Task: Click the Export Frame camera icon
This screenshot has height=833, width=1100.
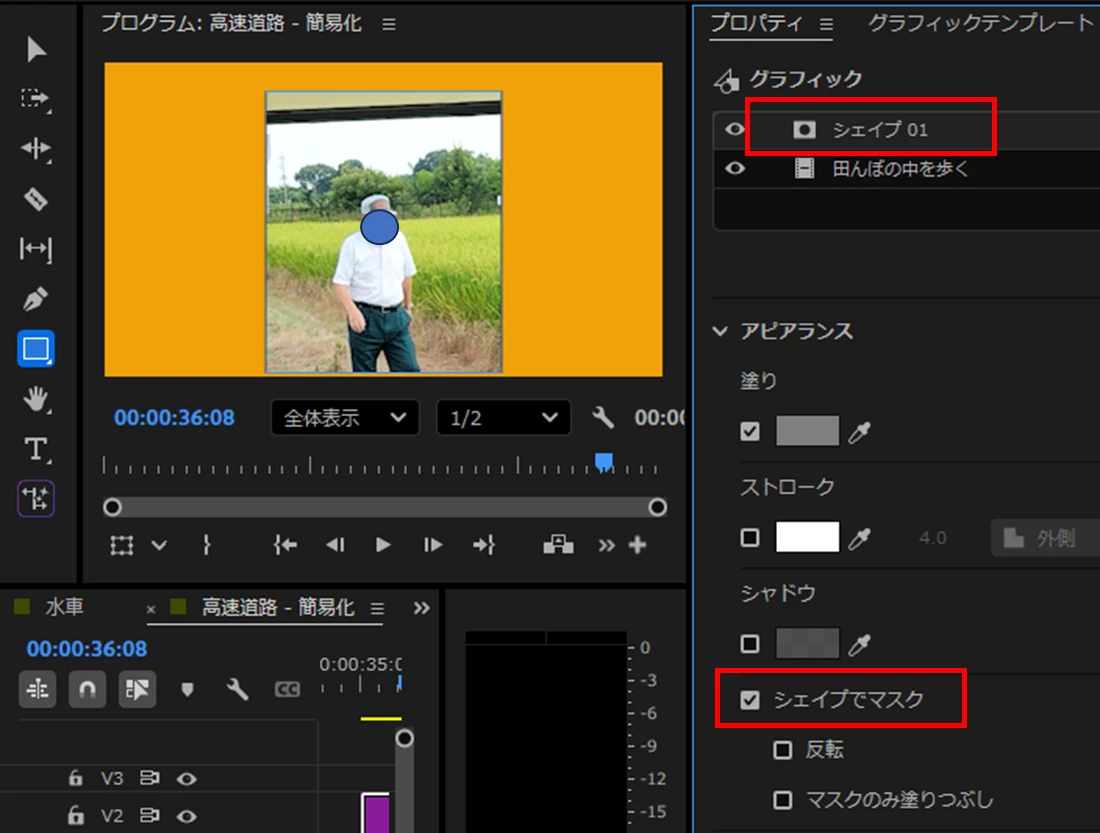Action: [x=558, y=545]
